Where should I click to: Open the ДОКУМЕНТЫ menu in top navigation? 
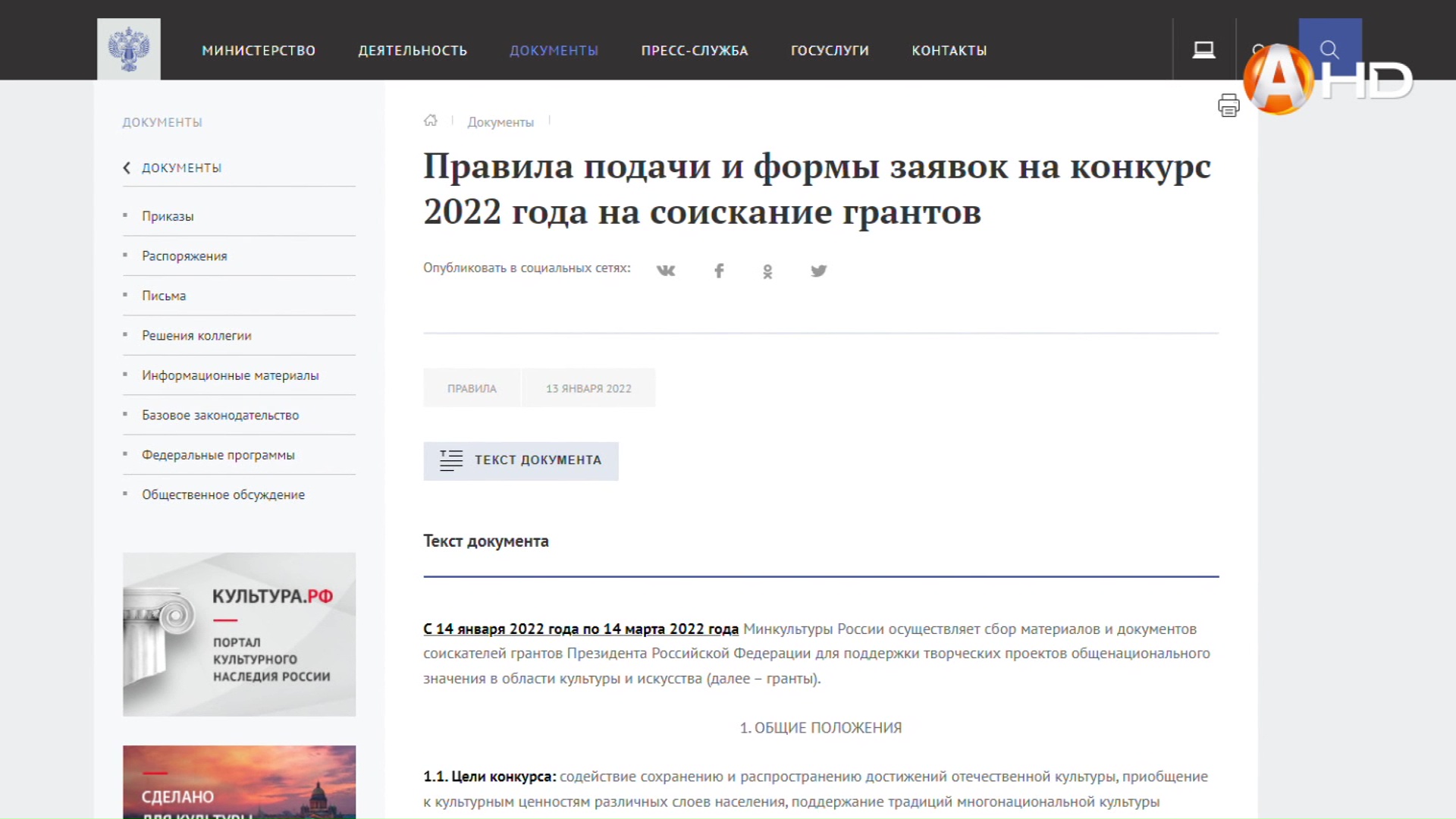click(x=554, y=51)
